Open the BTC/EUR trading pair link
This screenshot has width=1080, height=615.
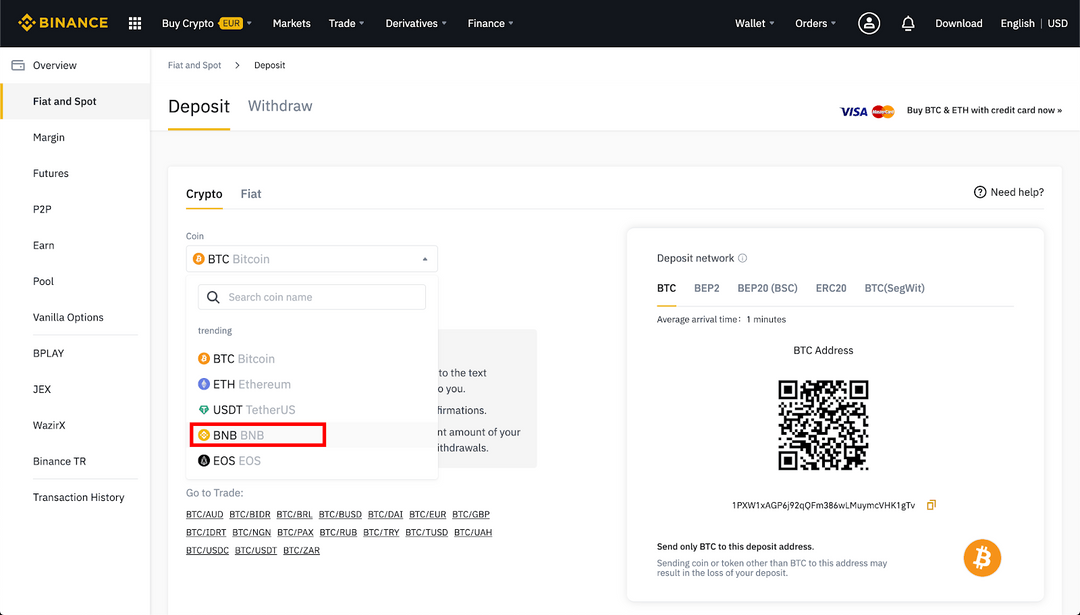point(426,514)
